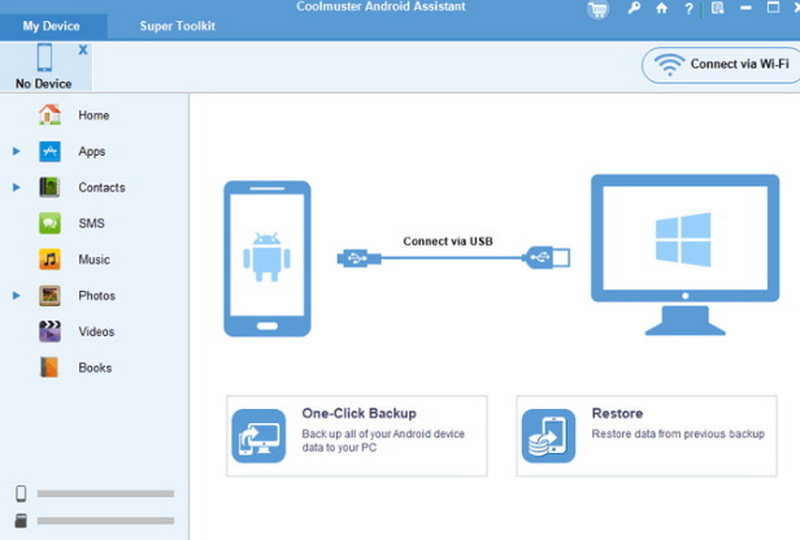Click the left USB plug icon

click(359, 258)
